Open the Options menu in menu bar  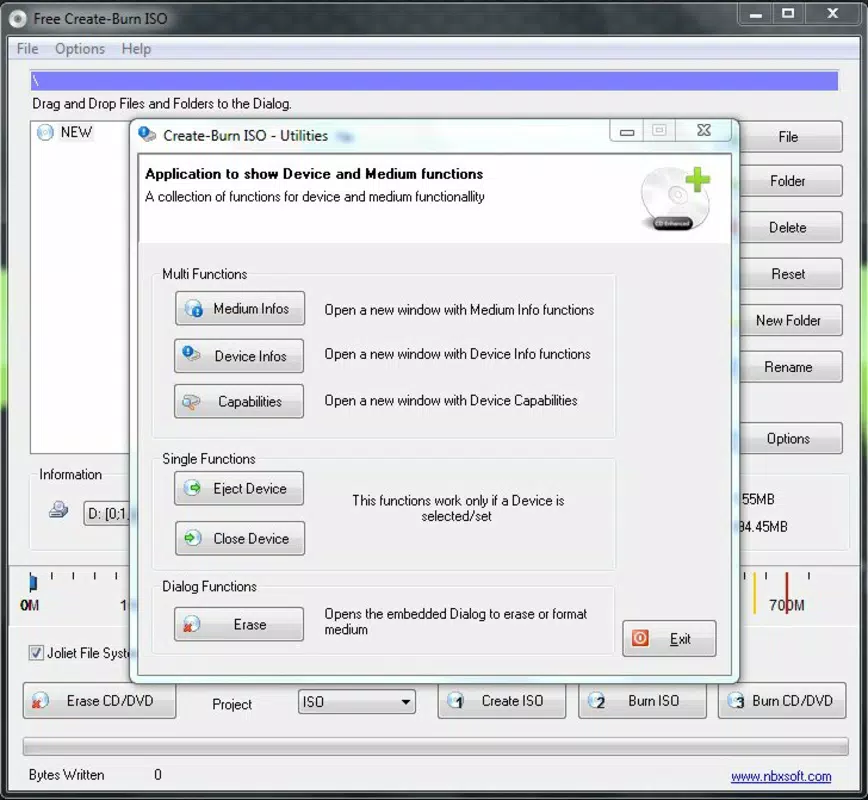pos(80,49)
